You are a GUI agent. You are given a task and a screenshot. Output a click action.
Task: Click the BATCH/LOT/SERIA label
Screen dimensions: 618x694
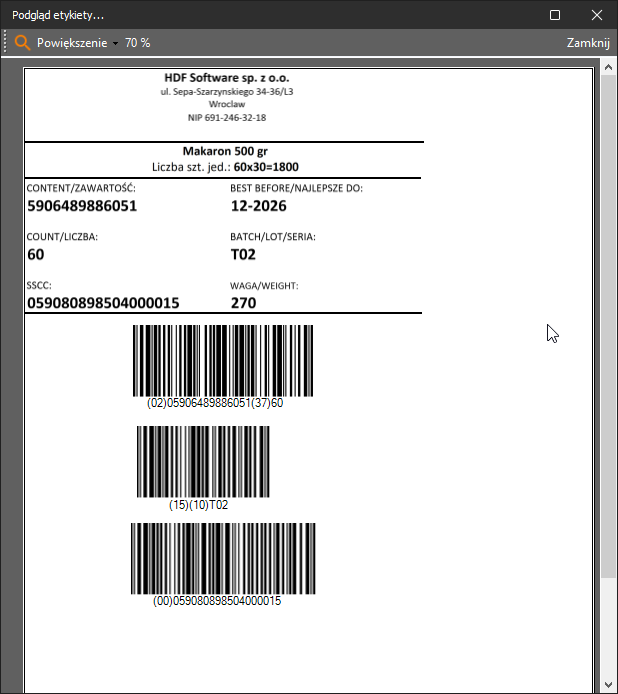pyautogui.click(x=273, y=237)
